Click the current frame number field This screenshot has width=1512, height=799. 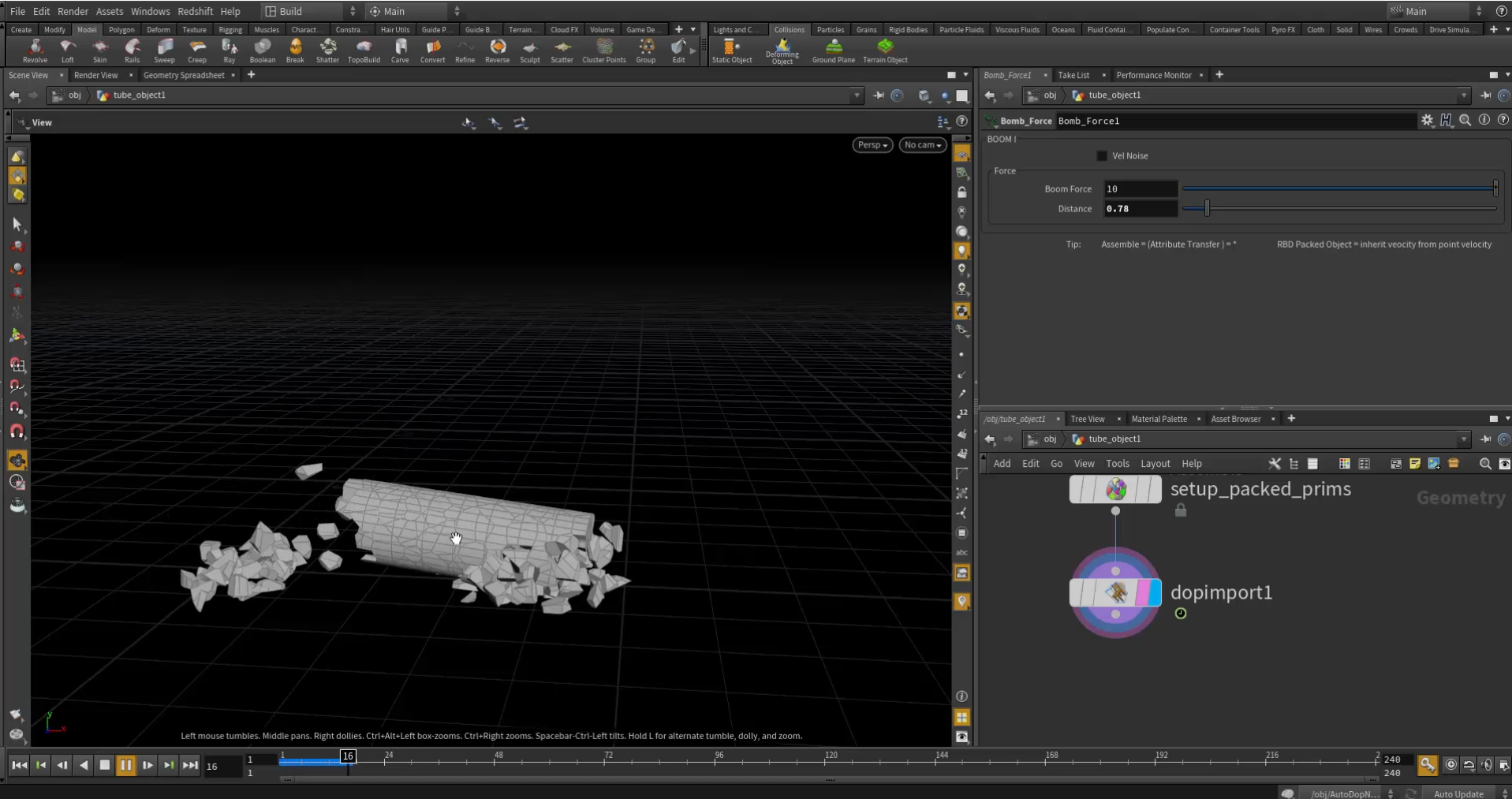click(222, 766)
